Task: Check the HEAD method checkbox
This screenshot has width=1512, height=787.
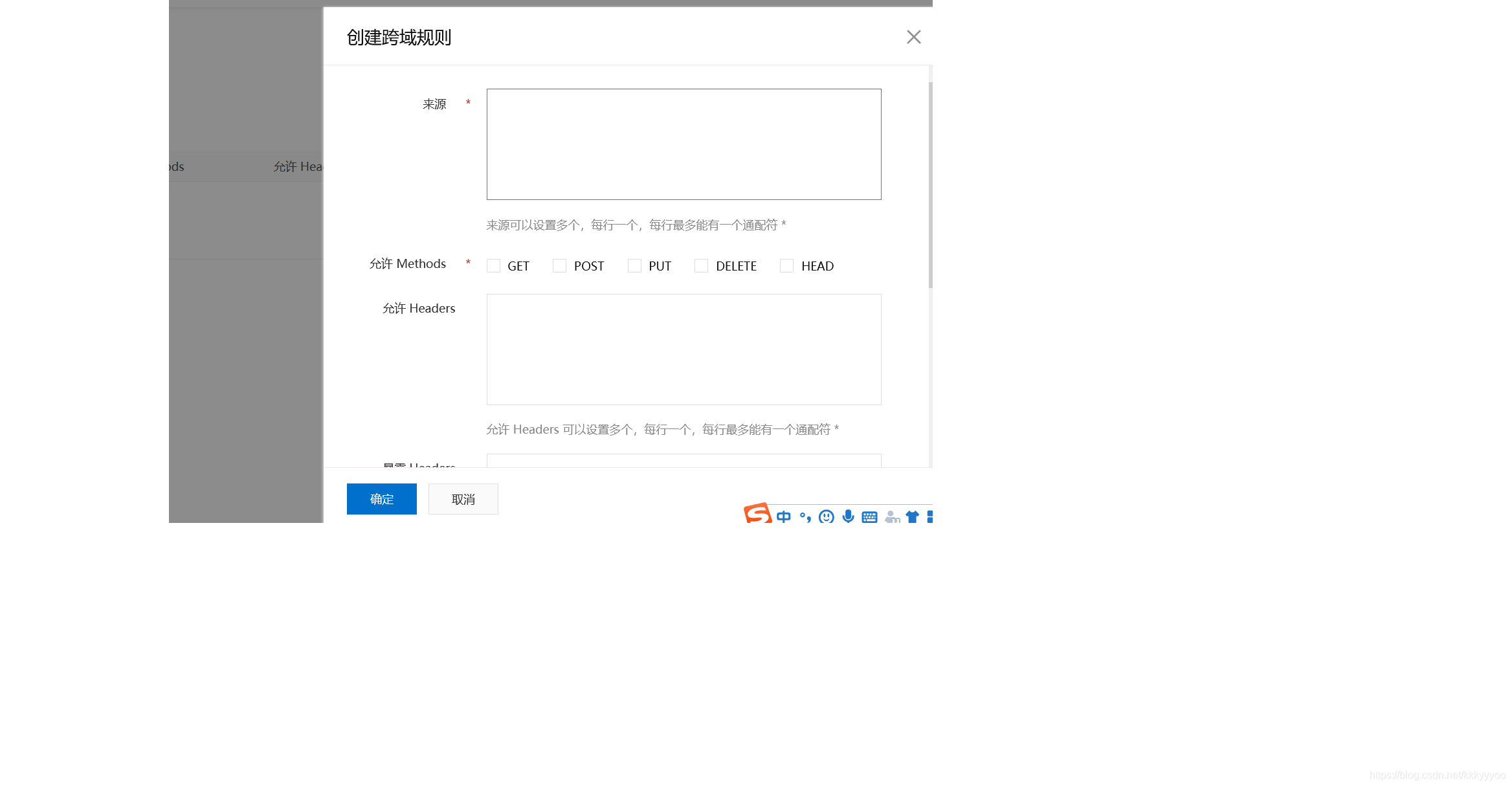Action: tap(786, 266)
